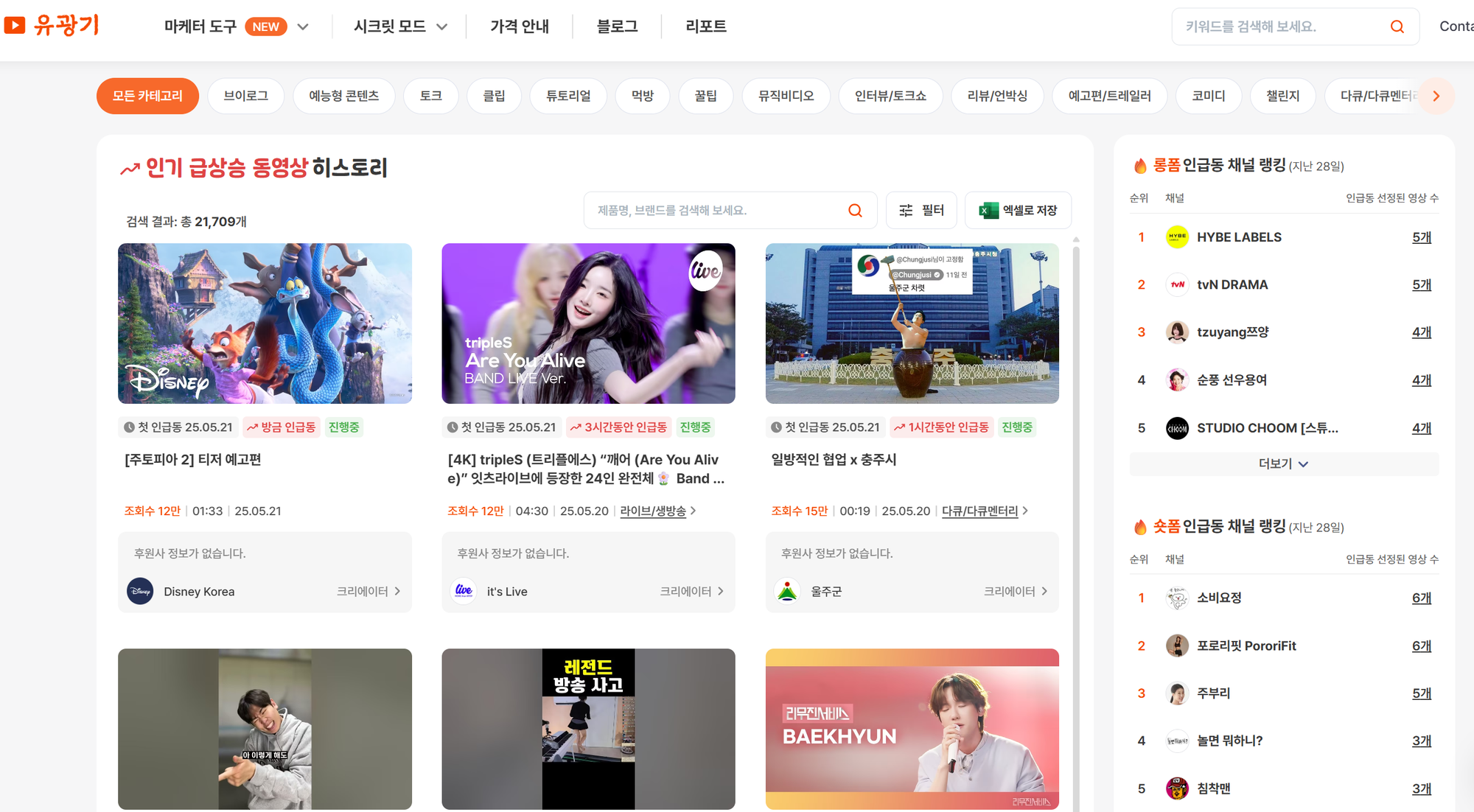Image resolution: width=1474 pixels, height=812 pixels.
Task: Open the 필터 filter button
Action: coord(921,211)
